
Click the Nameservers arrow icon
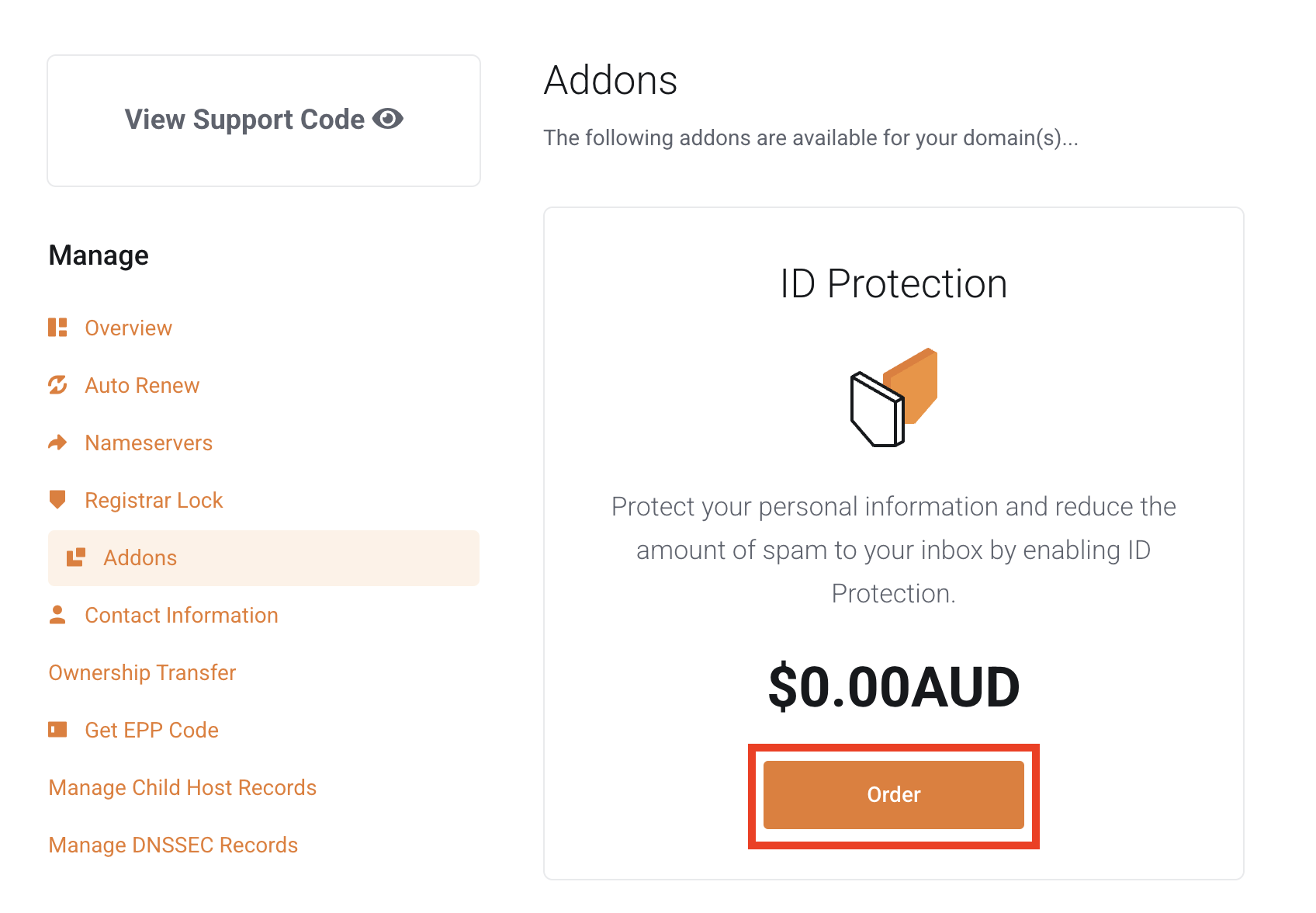coord(58,443)
